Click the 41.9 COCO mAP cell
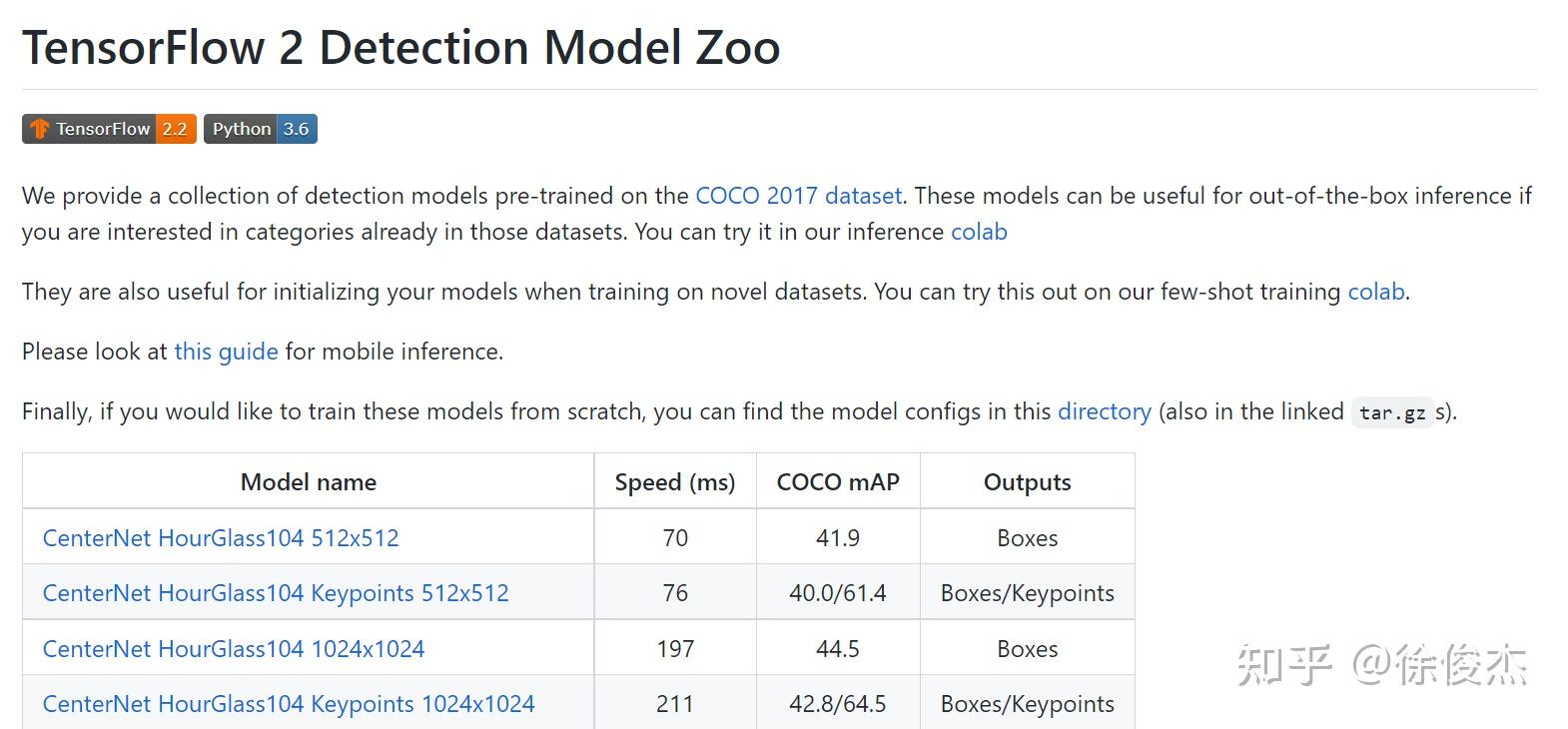1568x729 pixels. click(838, 538)
